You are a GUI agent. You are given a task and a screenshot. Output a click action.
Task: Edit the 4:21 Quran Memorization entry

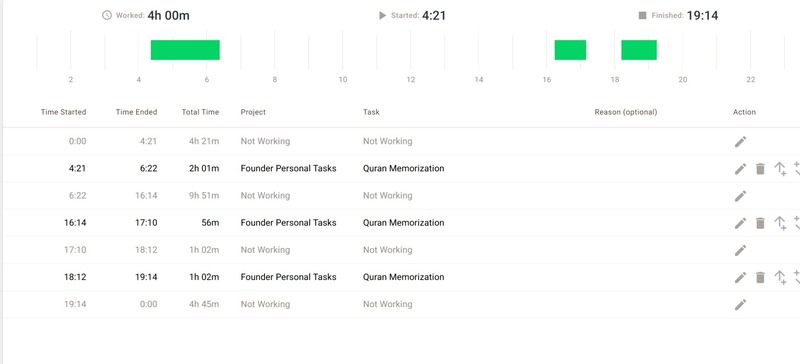[x=740, y=168]
